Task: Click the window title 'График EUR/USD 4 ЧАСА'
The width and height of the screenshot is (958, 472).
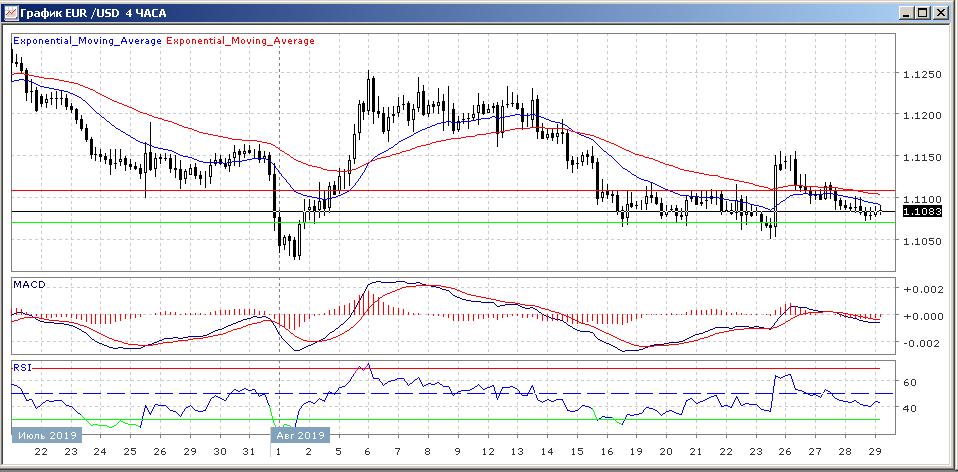Action: click(x=90, y=13)
